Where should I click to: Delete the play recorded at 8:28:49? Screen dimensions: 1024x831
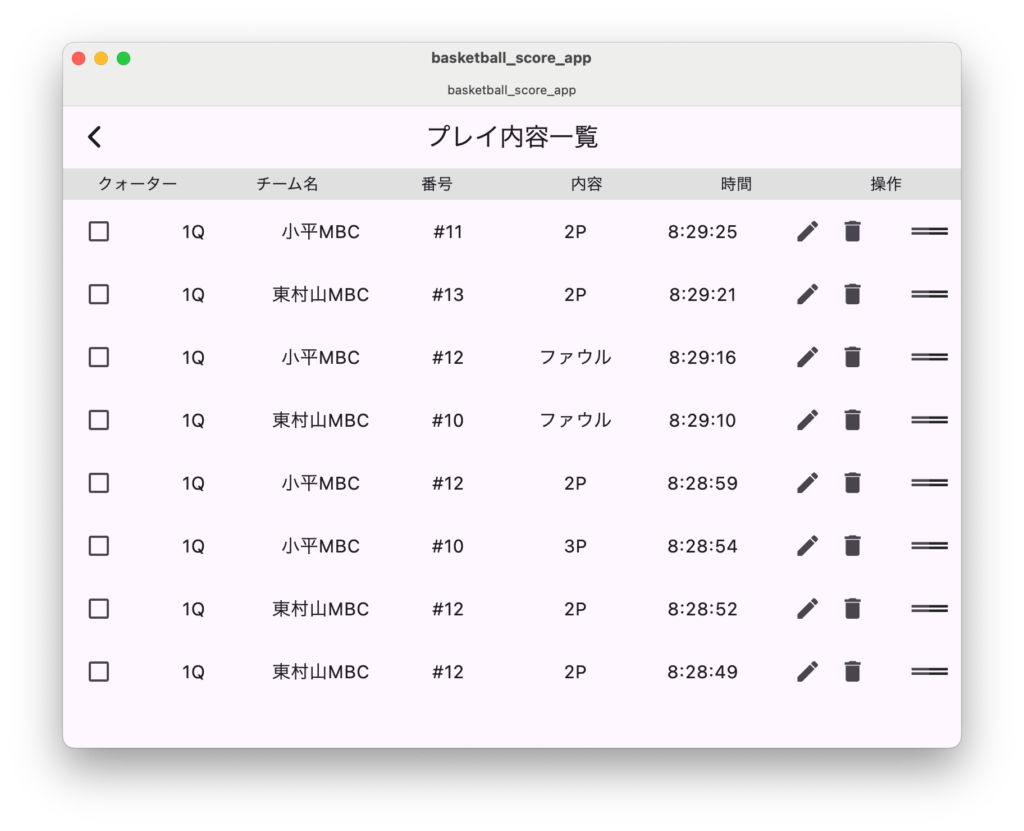[x=852, y=672]
